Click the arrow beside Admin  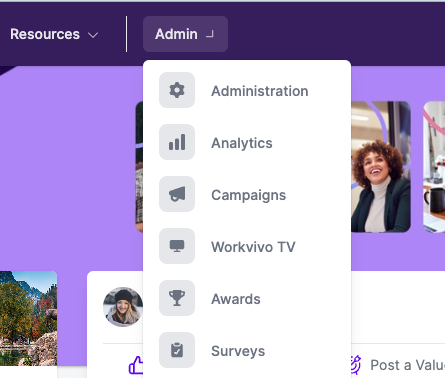[x=210, y=34]
